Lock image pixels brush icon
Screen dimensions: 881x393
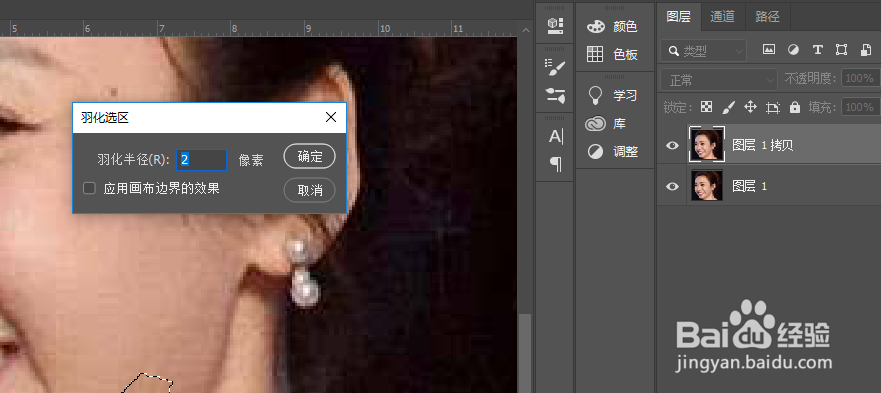[728, 107]
